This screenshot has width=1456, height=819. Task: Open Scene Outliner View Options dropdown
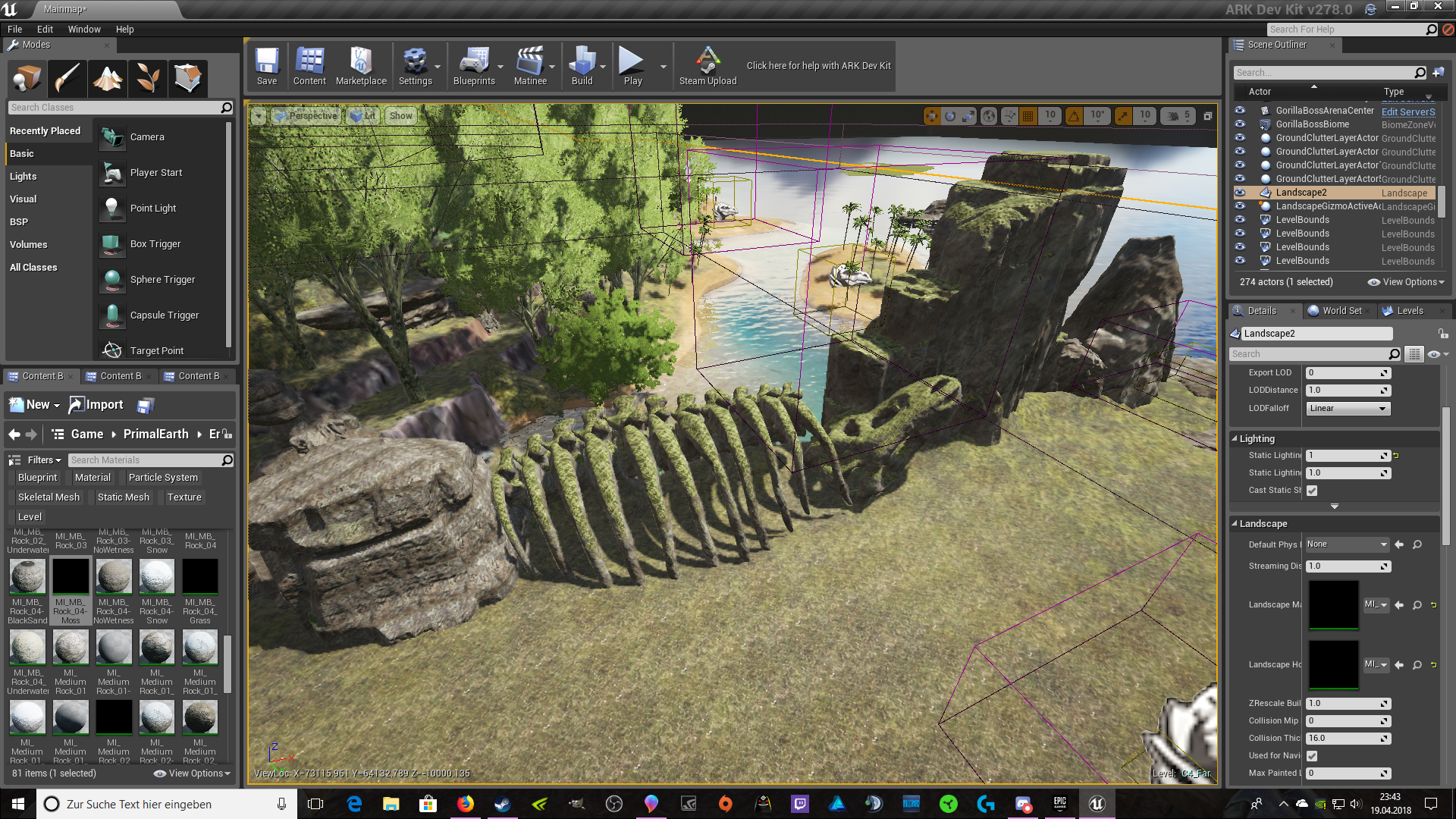coord(1406,282)
